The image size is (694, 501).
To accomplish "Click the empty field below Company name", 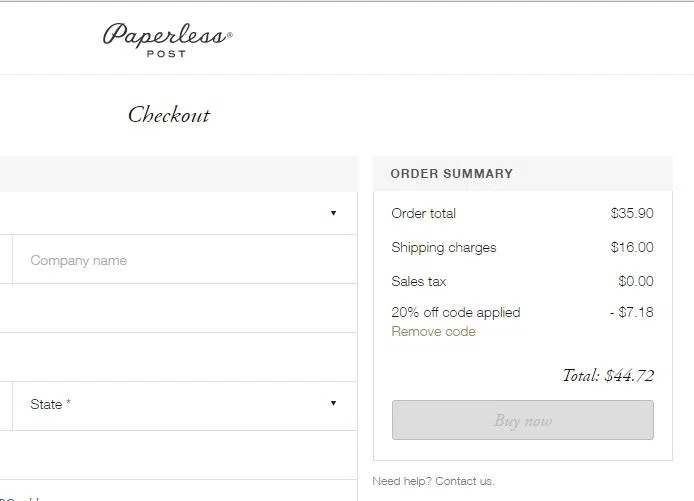I will click(x=178, y=308).
